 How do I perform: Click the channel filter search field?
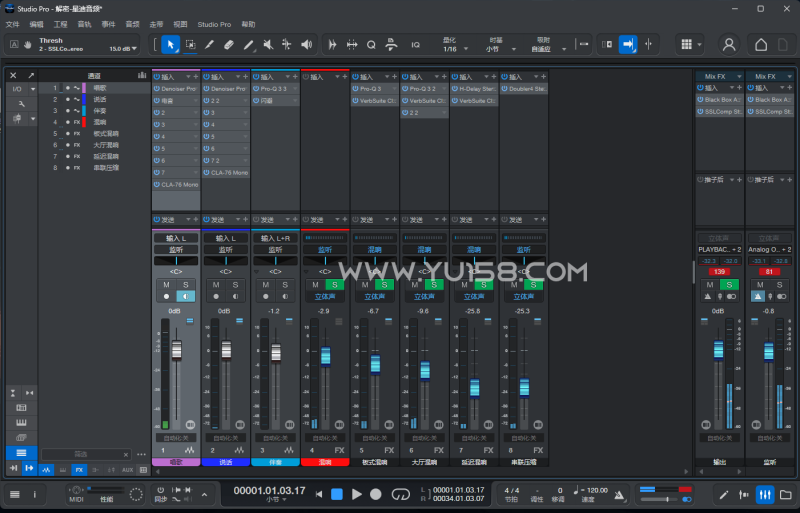85,454
